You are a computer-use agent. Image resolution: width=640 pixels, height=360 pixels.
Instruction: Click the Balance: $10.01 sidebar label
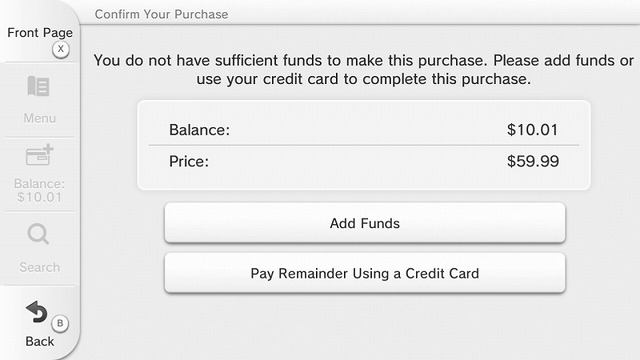click(39, 190)
